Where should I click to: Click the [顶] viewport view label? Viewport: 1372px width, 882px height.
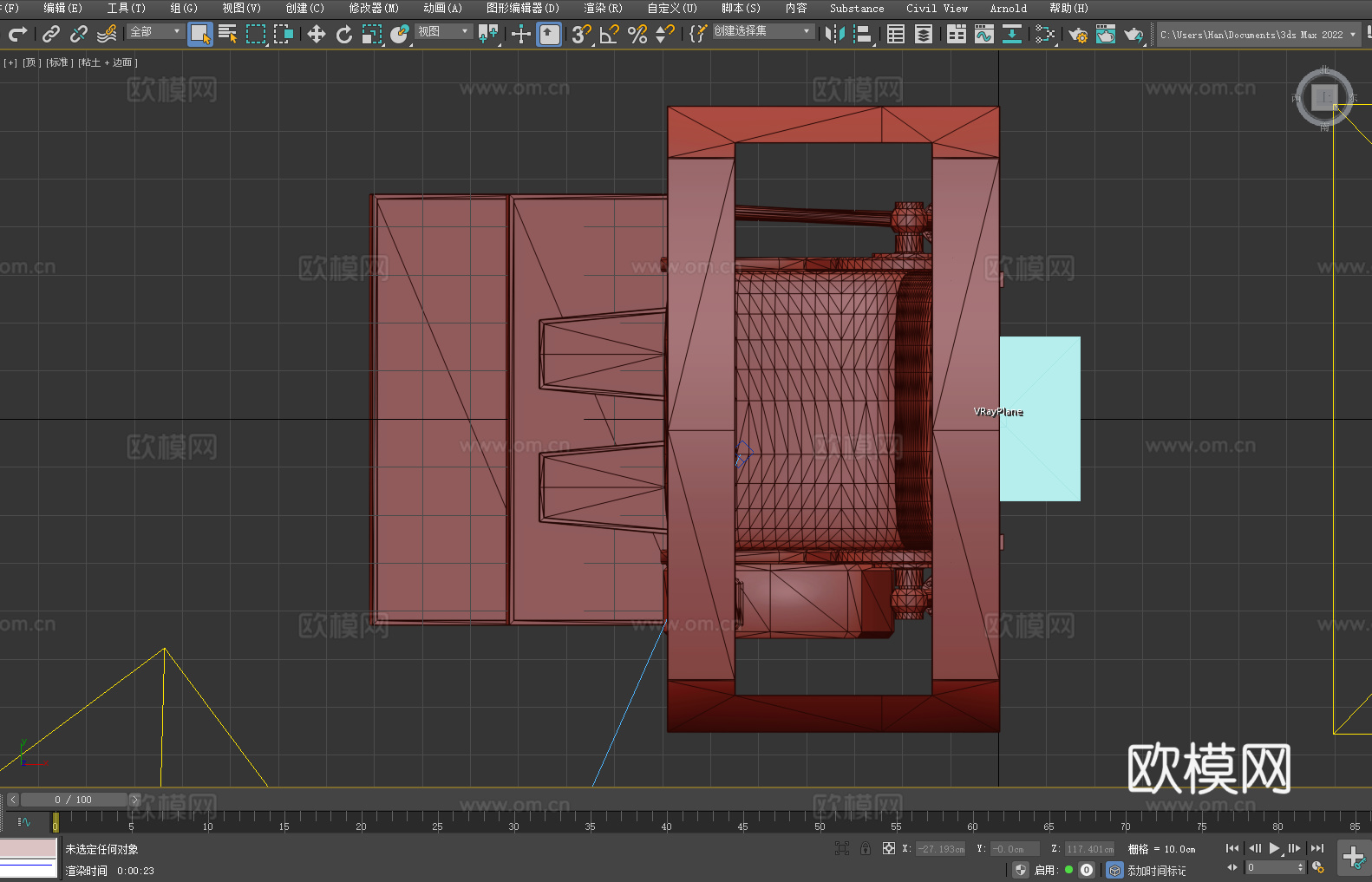pyautogui.click(x=31, y=62)
